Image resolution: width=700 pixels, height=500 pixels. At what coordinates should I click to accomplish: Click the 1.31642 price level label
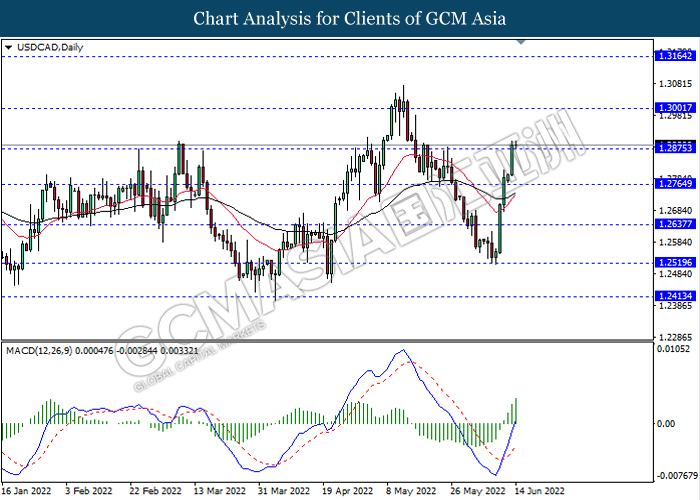[x=675, y=56]
